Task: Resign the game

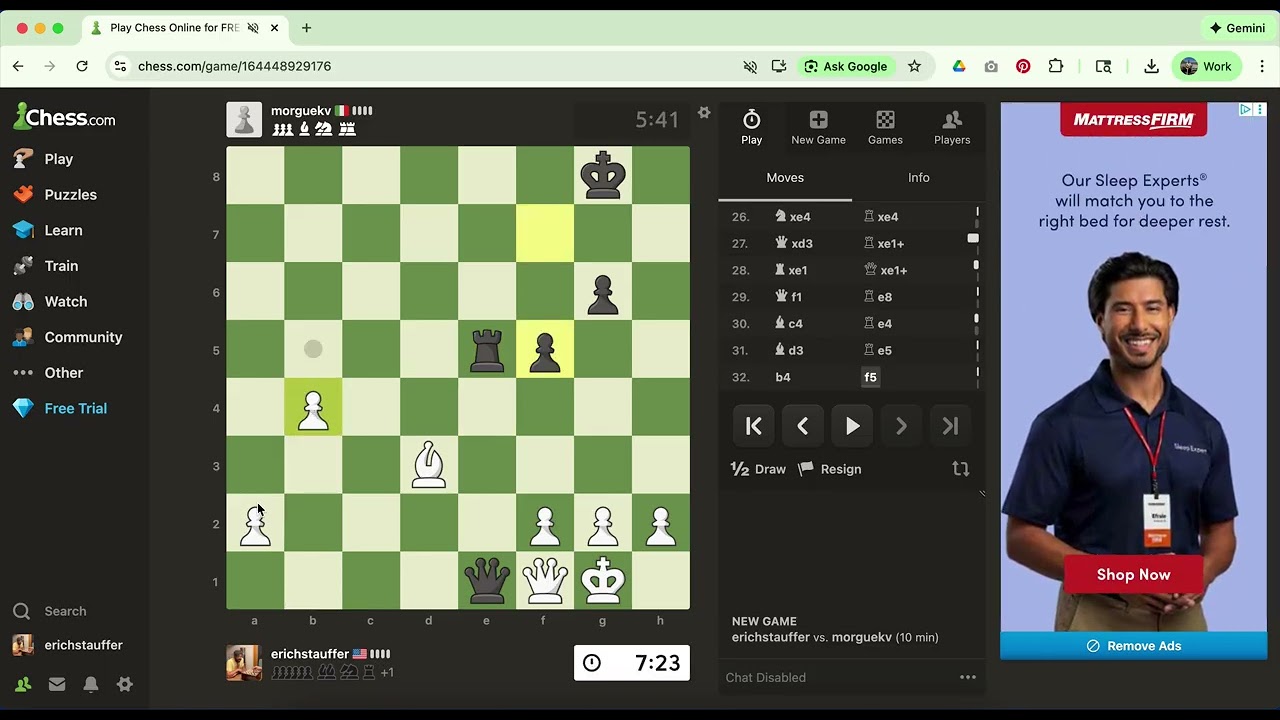Action: click(830, 469)
